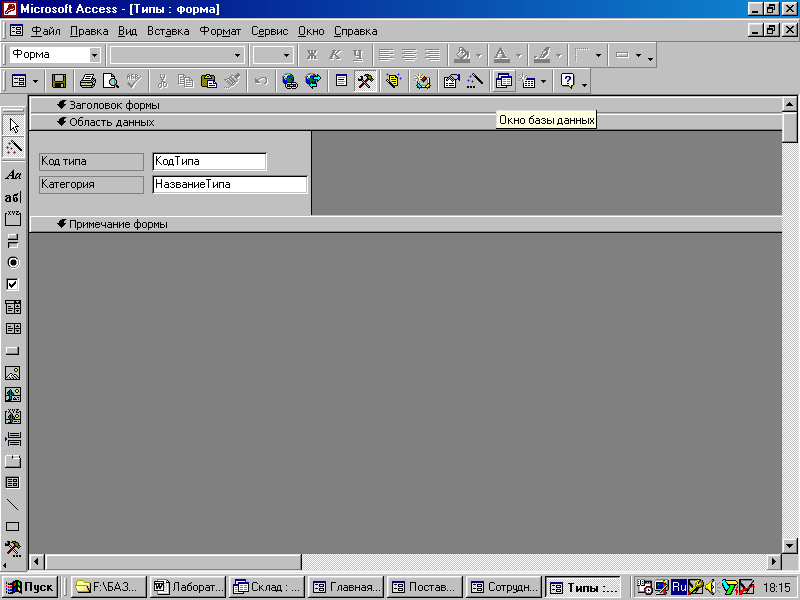
Task: Select the Image control tool
Action: pos(13,373)
